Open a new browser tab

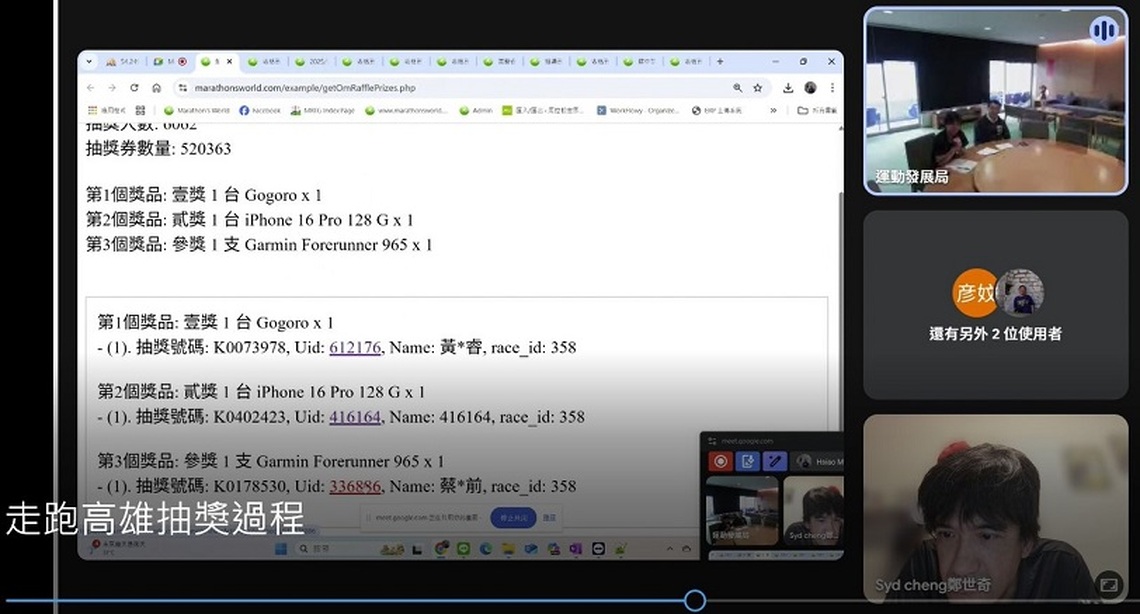click(x=720, y=62)
